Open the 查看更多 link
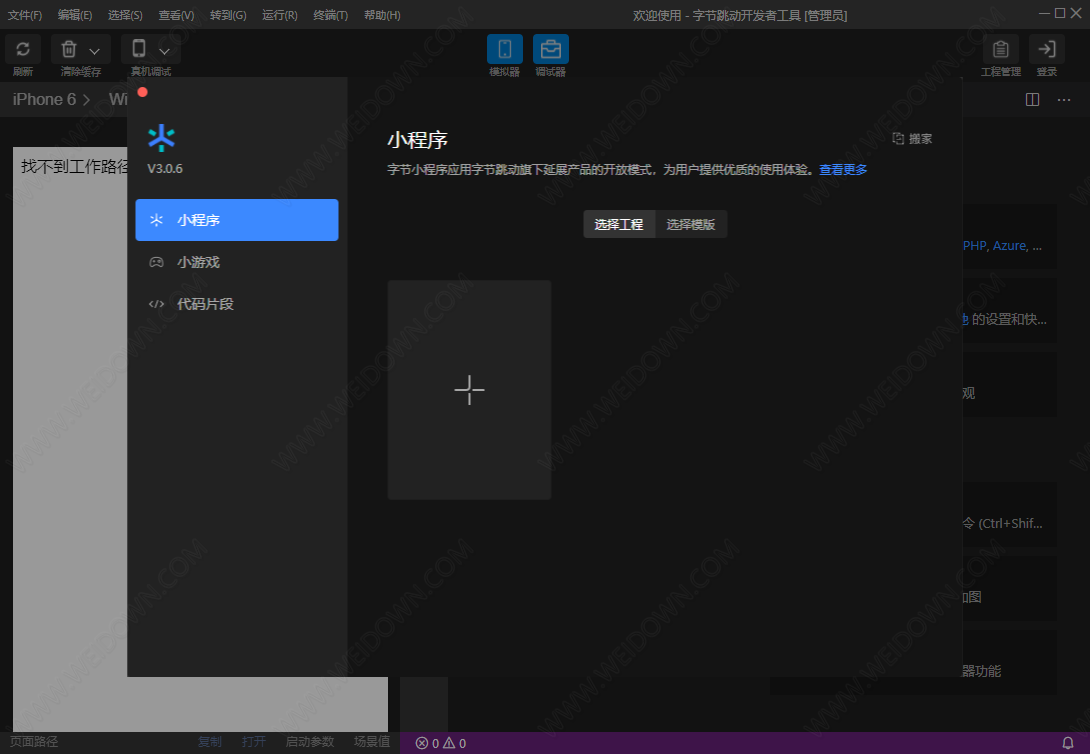This screenshot has height=754, width=1090. [x=843, y=170]
